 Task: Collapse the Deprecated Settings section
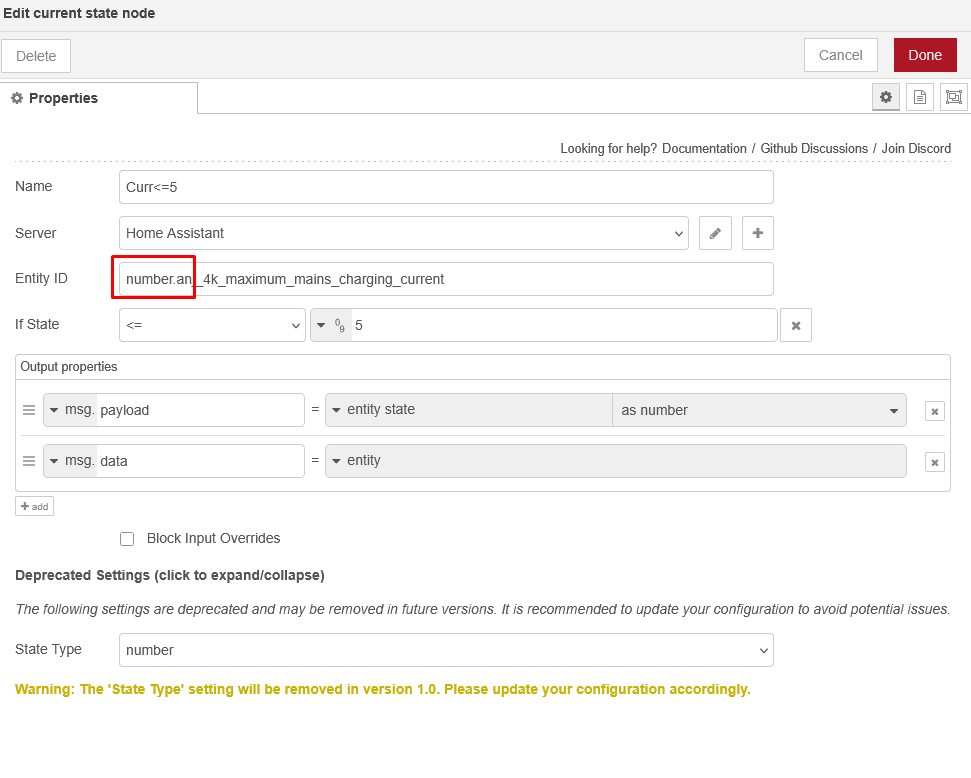(170, 575)
